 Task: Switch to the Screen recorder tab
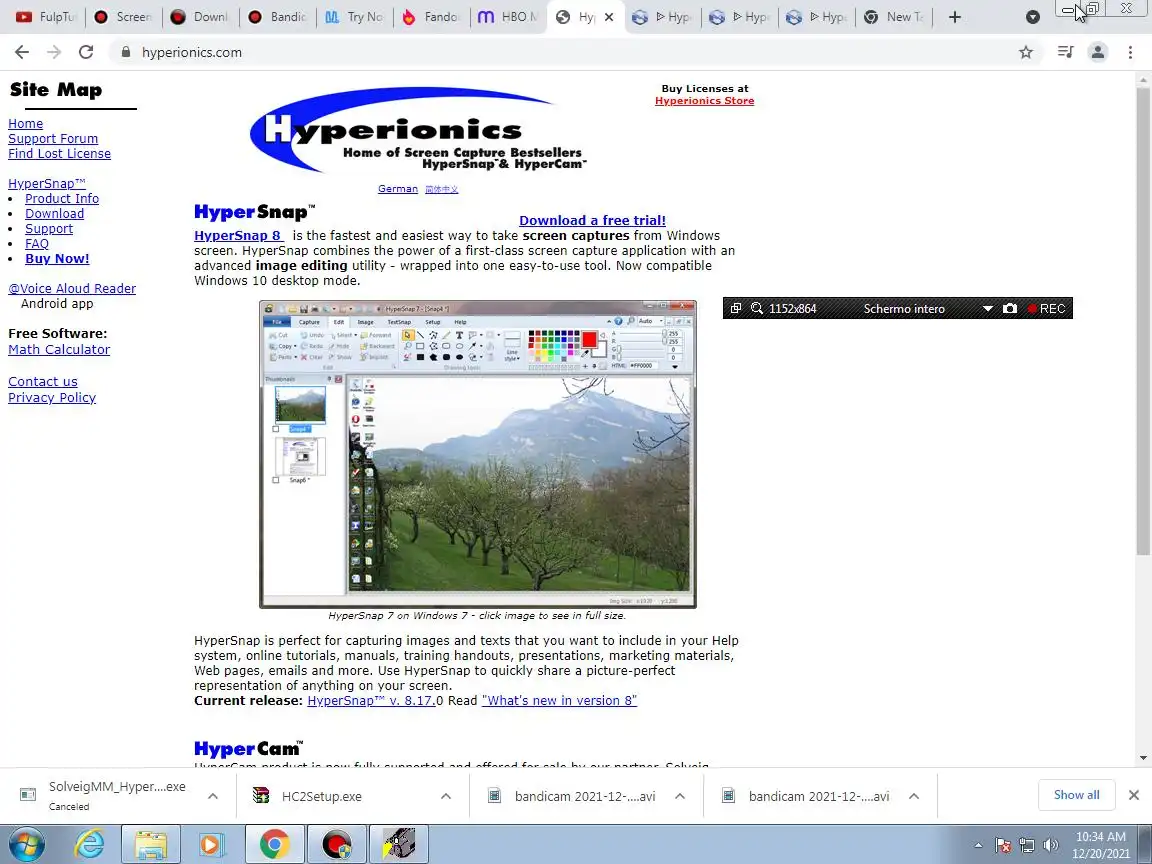coord(123,17)
